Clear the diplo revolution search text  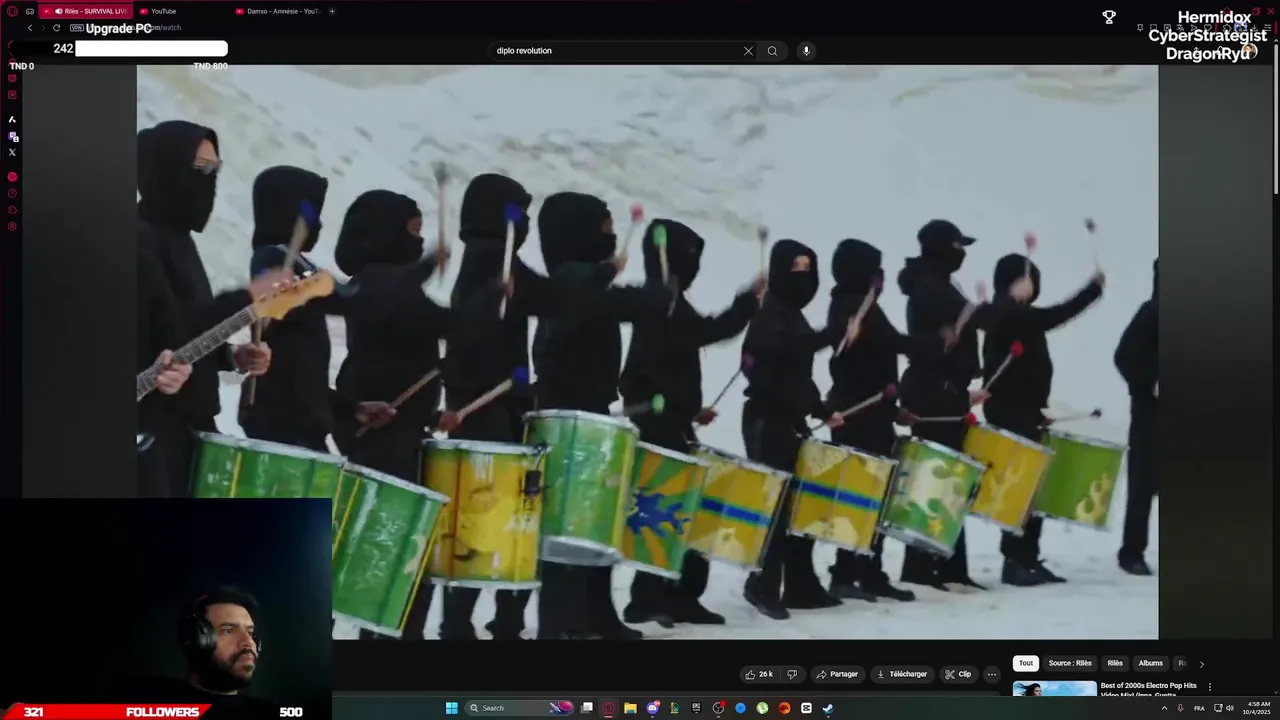point(748,51)
